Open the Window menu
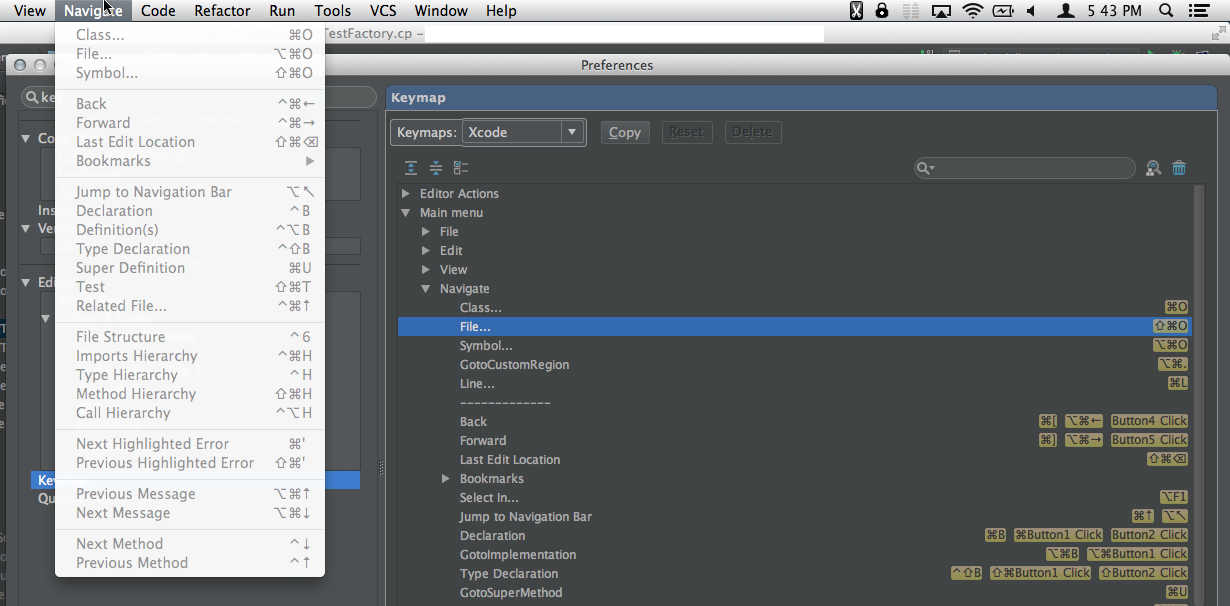This screenshot has height=606, width=1230. coord(441,11)
